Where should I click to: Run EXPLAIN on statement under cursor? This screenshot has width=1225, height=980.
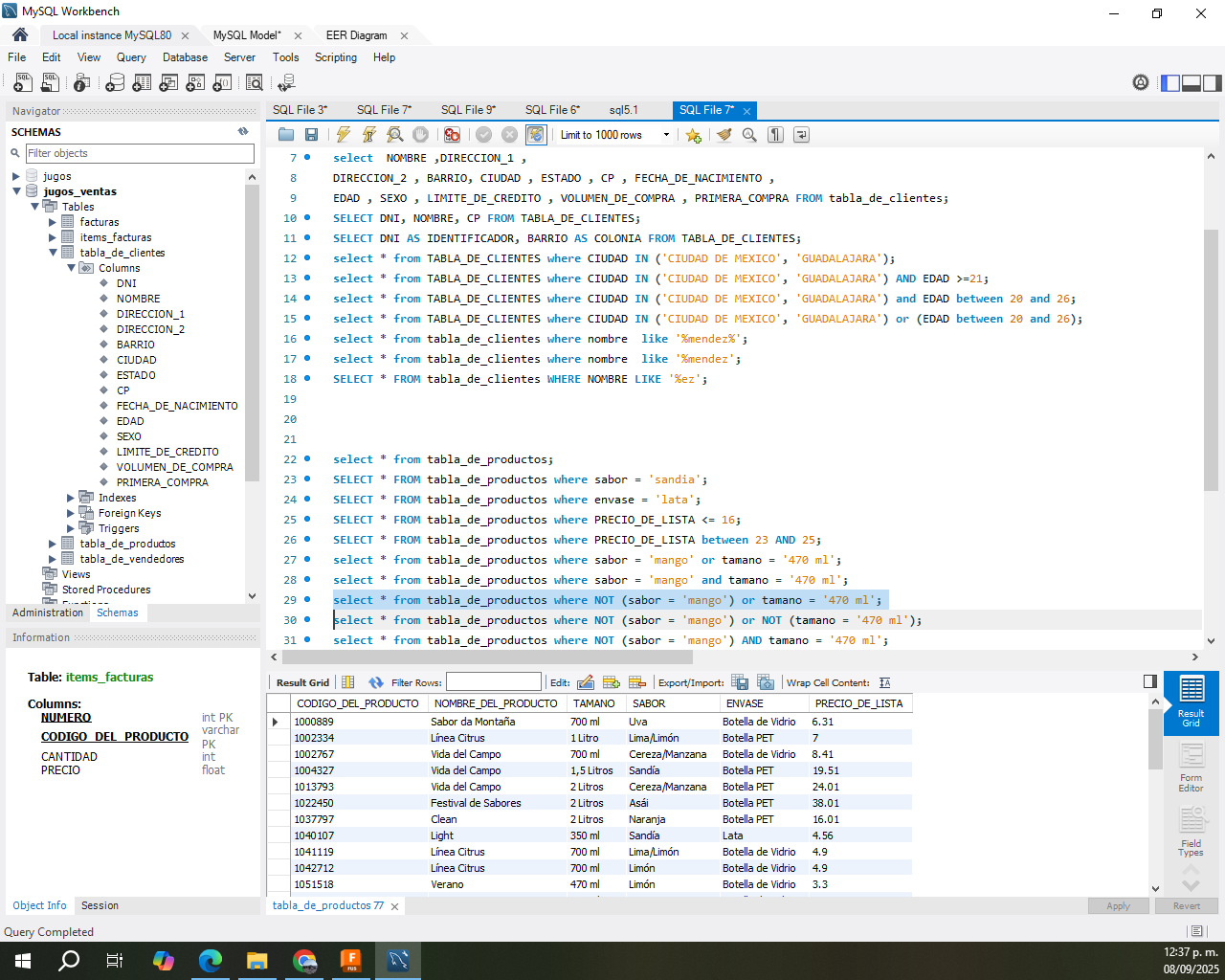pyautogui.click(x=395, y=135)
